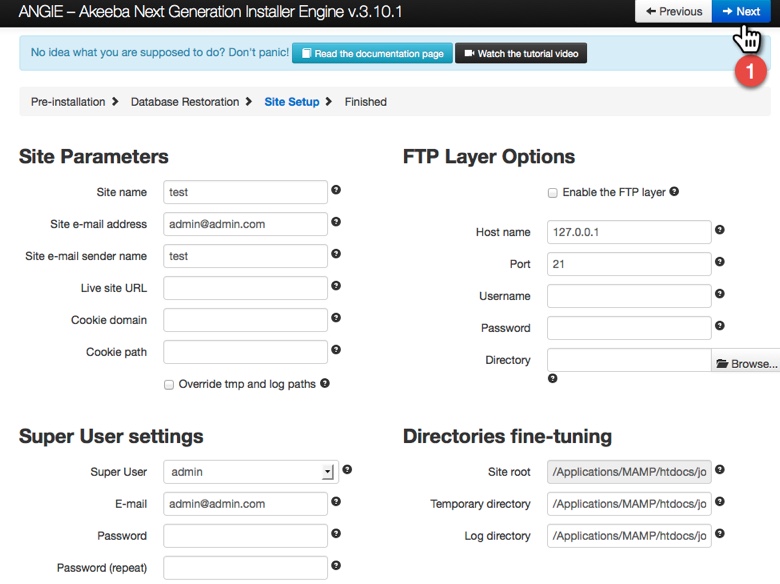Screen dimensions: 780x584
Task: Click the Site e-mail sender name field
Action: click(245, 256)
